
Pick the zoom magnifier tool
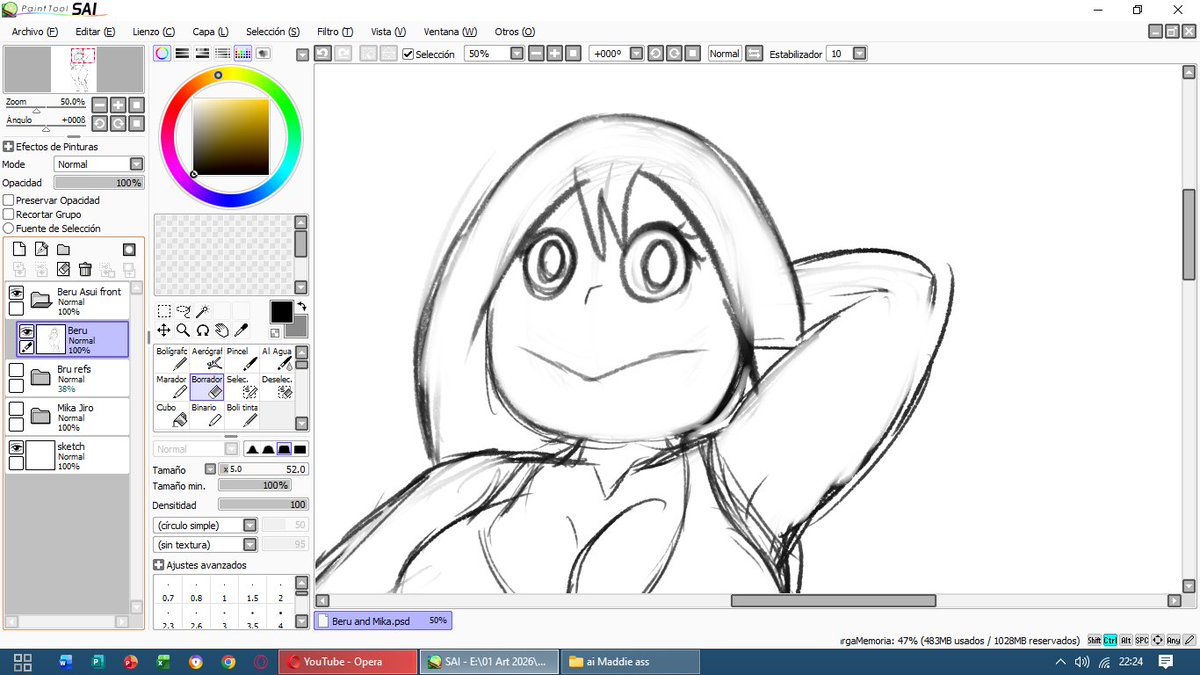(183, 329)
